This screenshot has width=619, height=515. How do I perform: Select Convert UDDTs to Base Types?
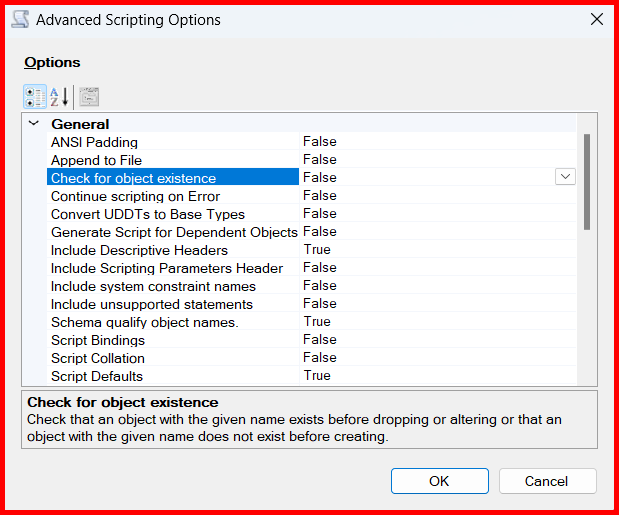[147, 214]
